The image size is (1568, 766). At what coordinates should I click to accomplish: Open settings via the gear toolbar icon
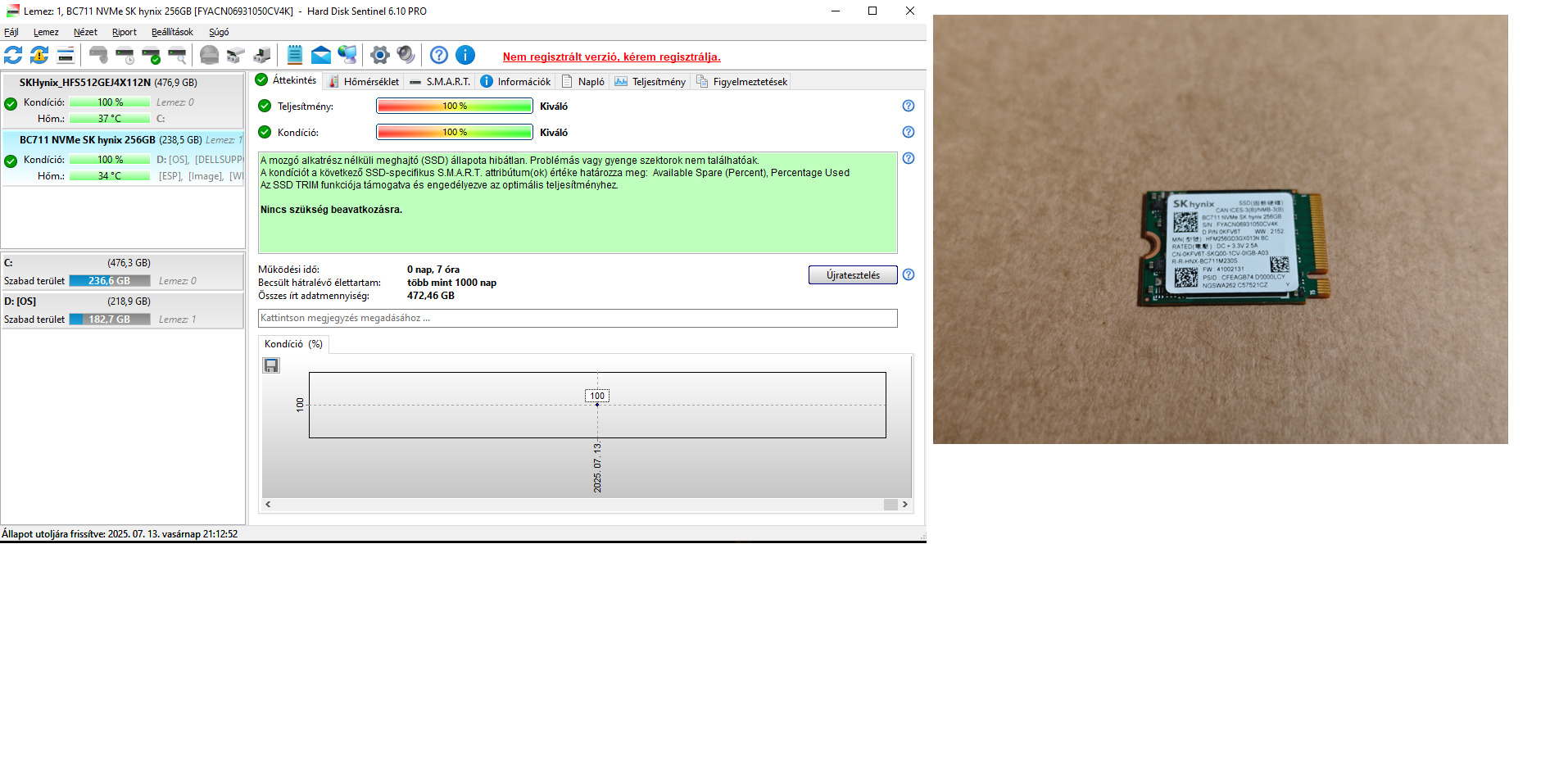pos(379,55)
